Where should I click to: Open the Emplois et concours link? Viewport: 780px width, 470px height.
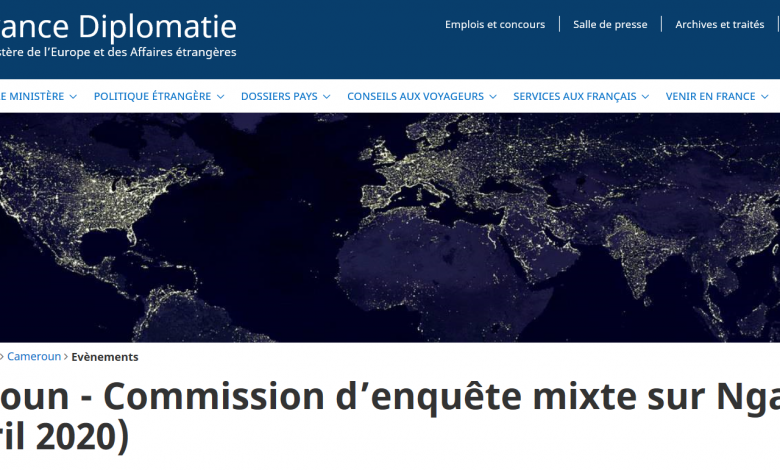[x=495, y=24]
